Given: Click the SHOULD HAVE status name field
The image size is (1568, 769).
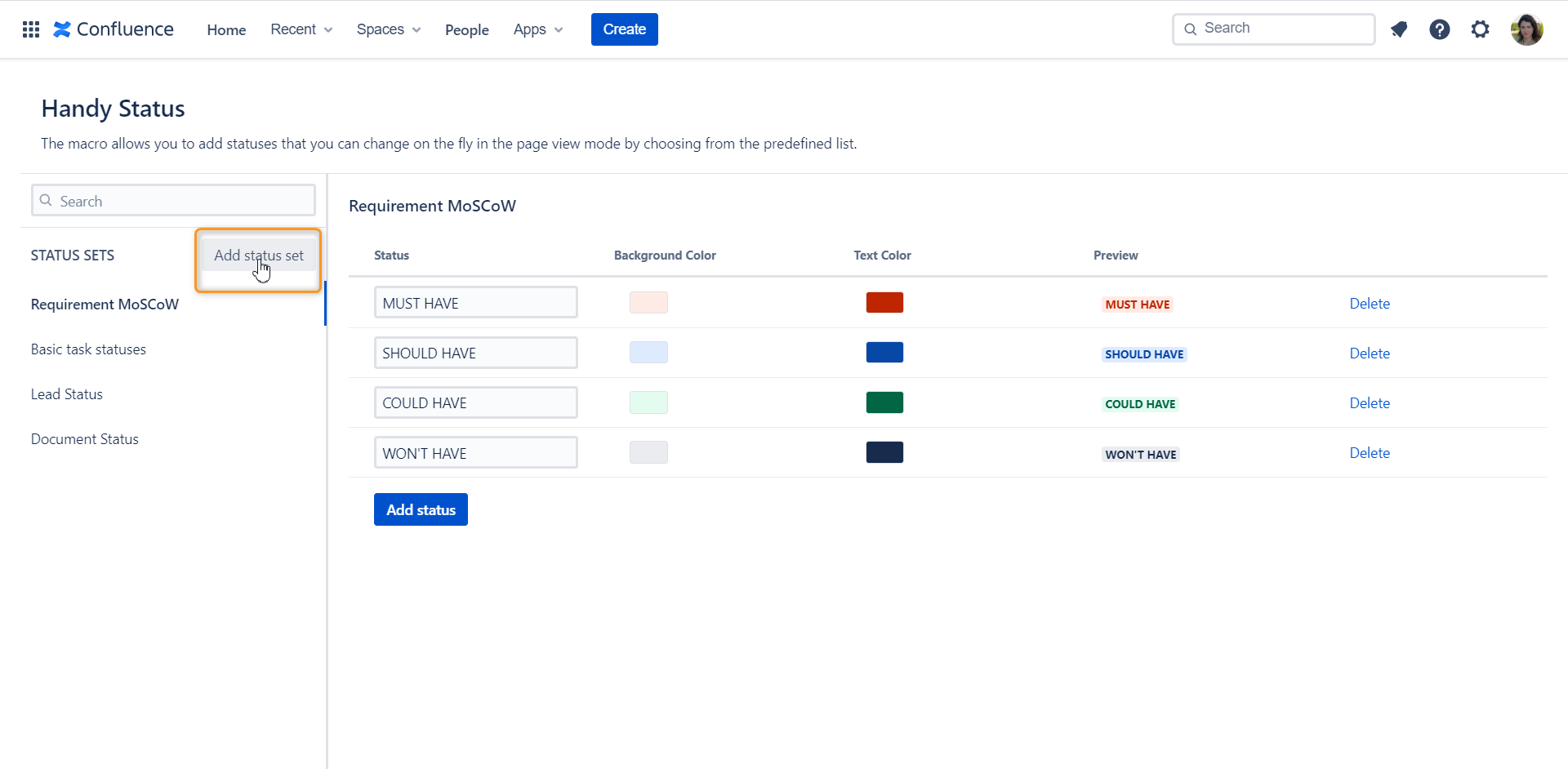Looking at the screenshot, I should 475,352.
